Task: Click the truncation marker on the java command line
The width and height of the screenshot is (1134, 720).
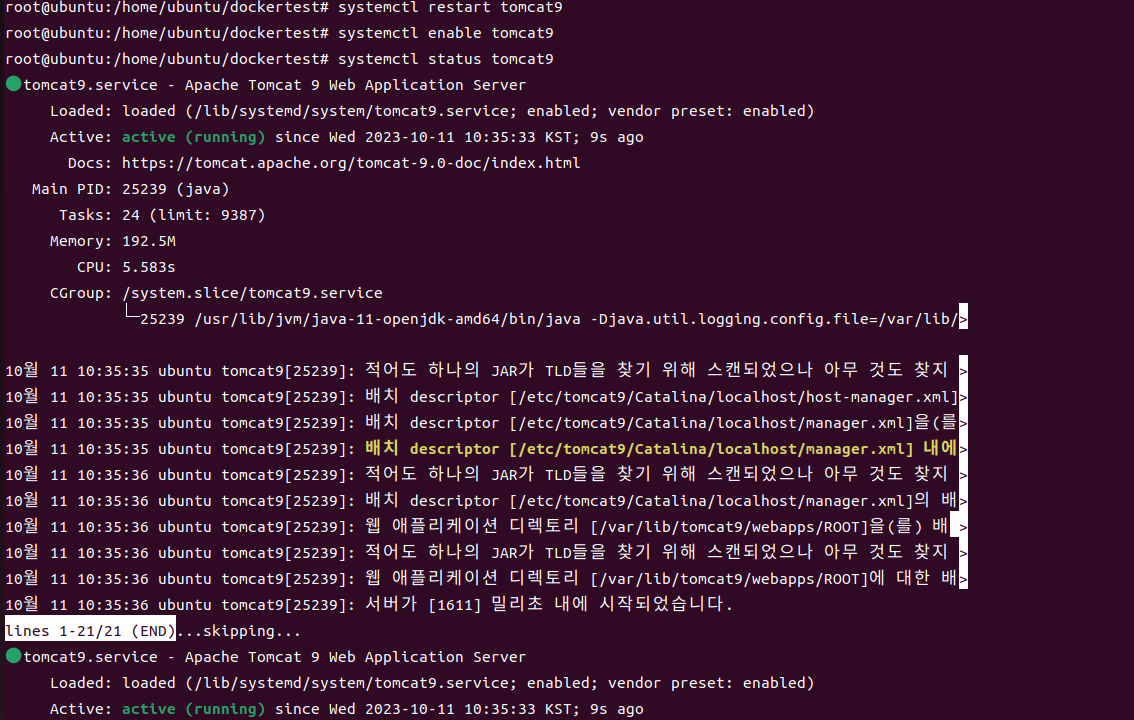Action: coord(963,318)
